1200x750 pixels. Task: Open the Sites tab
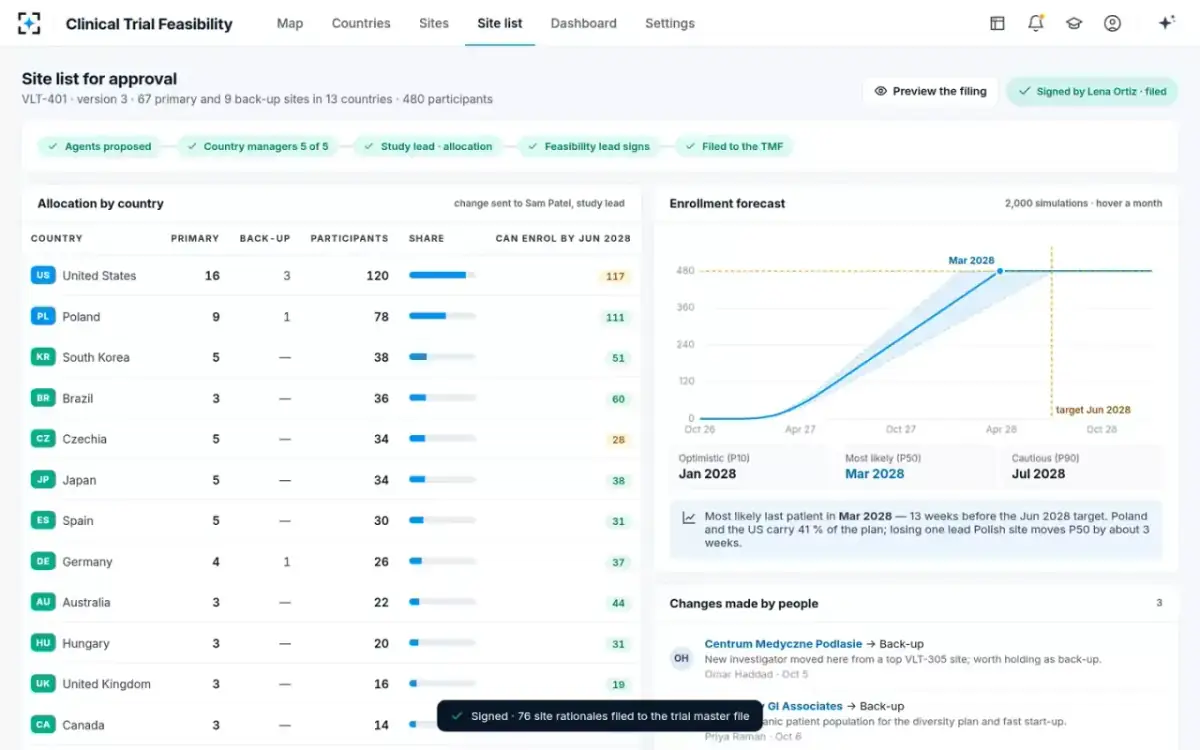coord(434,23)
